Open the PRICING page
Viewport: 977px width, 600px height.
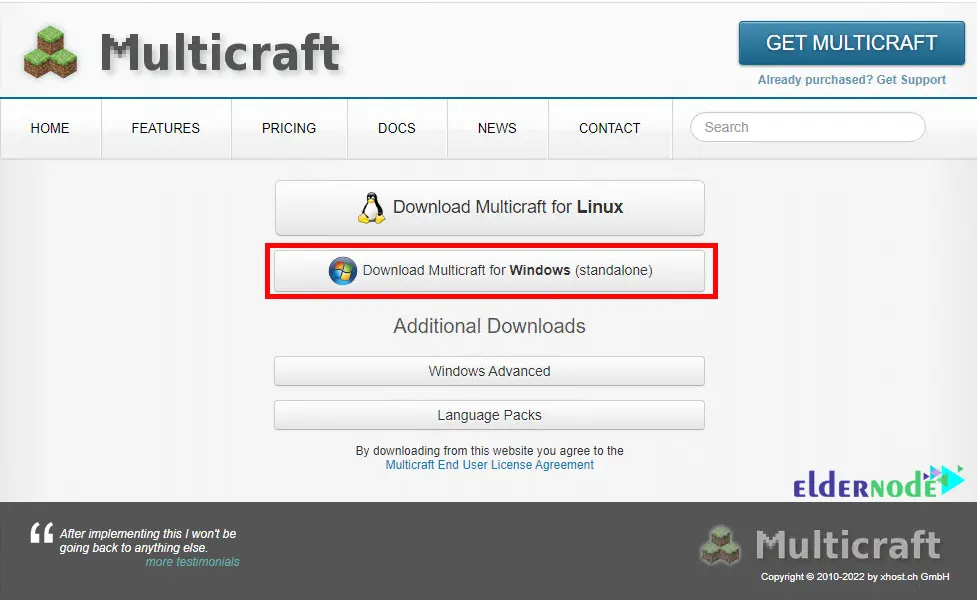click(x=289, y=128)
